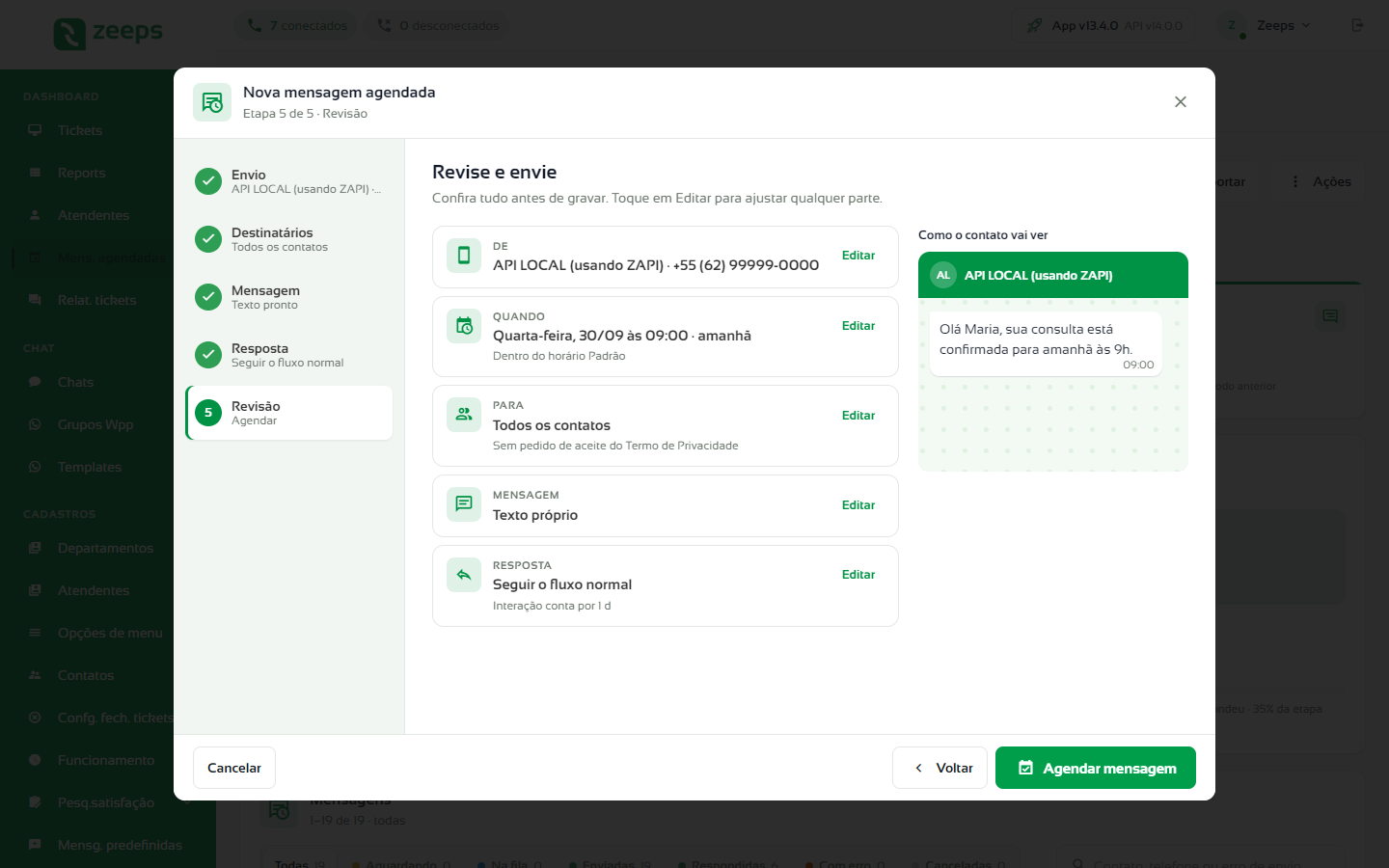Click green check icon beside Mensagem
The width and height of the screenshot is (1389, 868).
pyautogui.click(x=208, y=297)
